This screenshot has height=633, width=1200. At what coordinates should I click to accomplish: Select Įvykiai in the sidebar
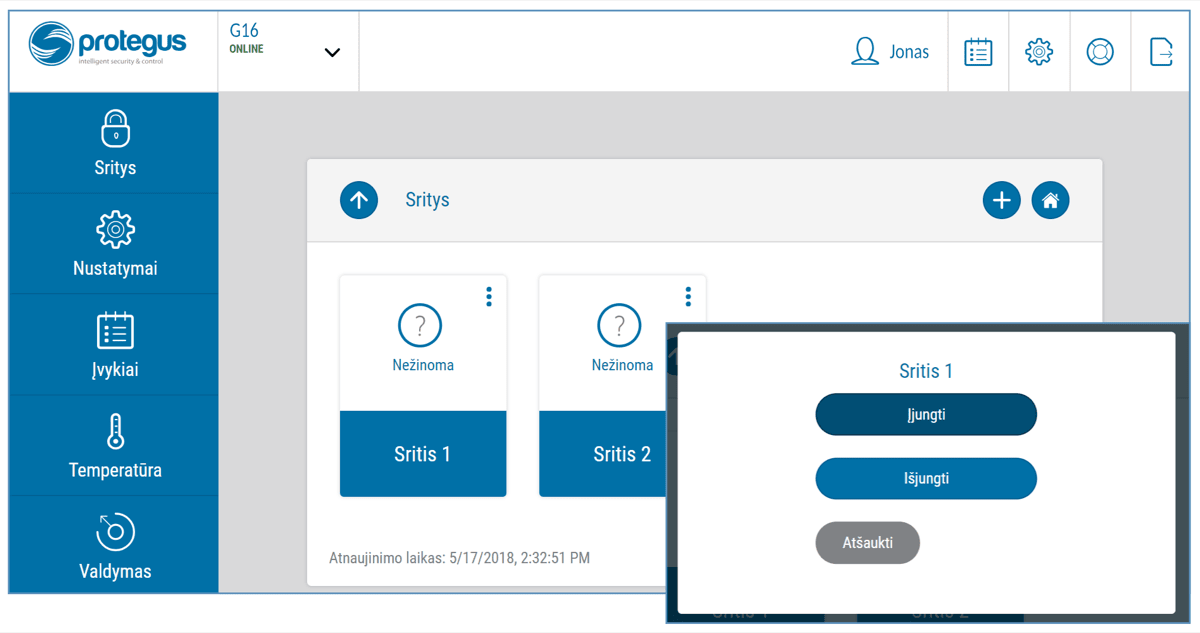click(115, 346)
